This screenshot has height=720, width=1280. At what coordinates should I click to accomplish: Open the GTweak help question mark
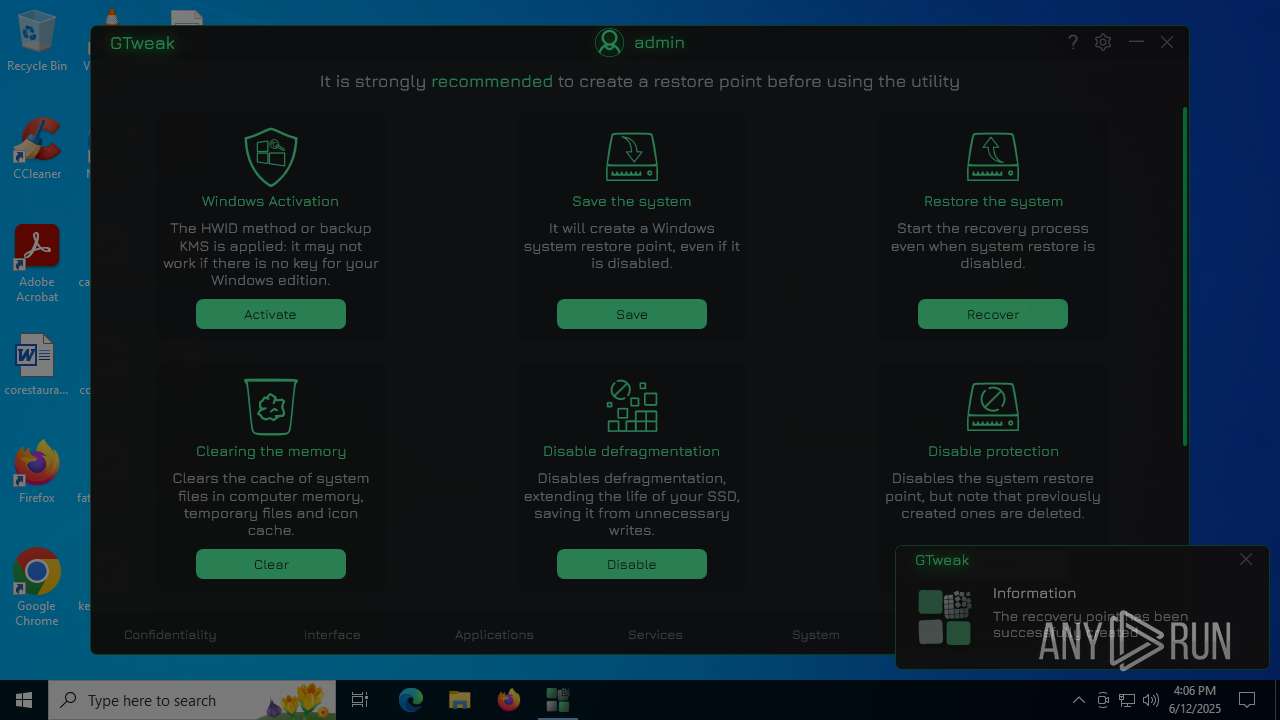(x=1073, y=42)
